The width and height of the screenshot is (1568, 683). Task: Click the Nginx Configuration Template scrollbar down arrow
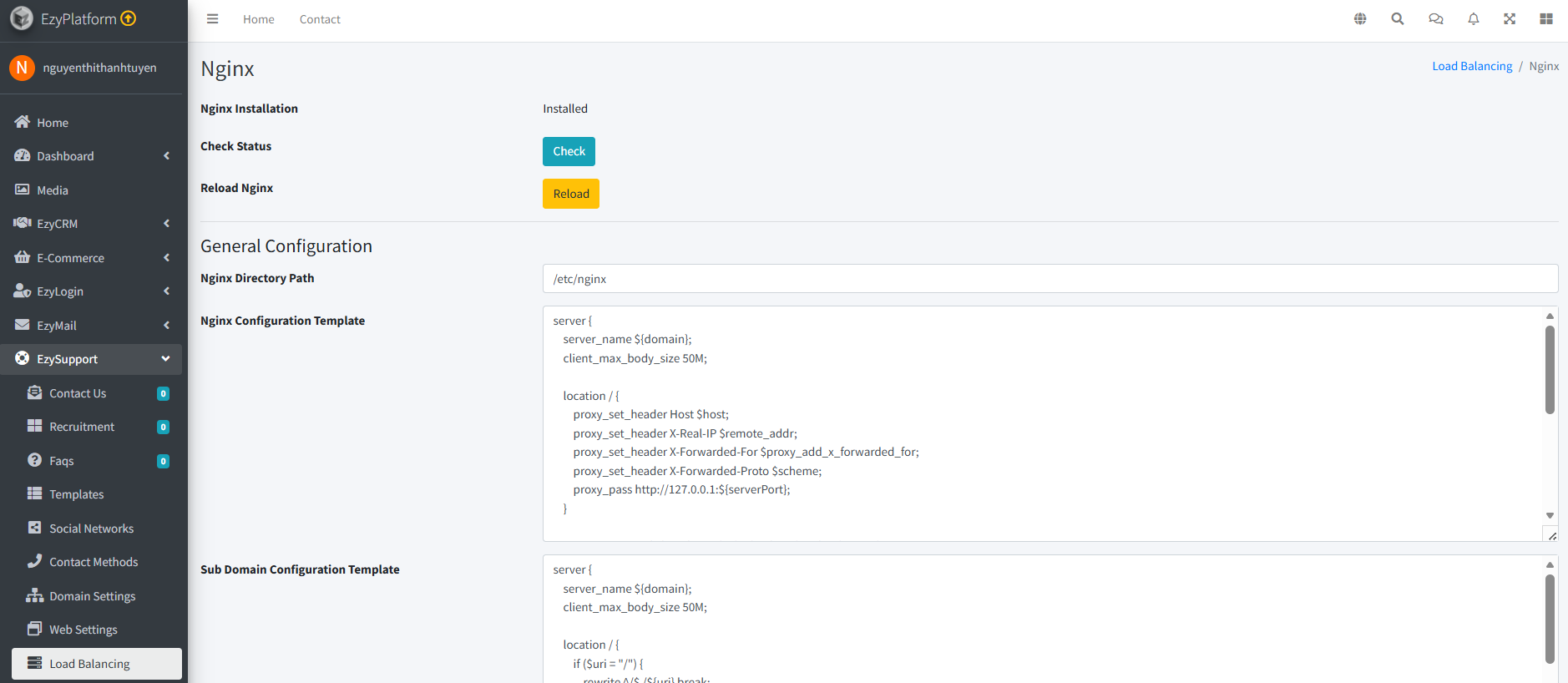tap(1549, 516)
